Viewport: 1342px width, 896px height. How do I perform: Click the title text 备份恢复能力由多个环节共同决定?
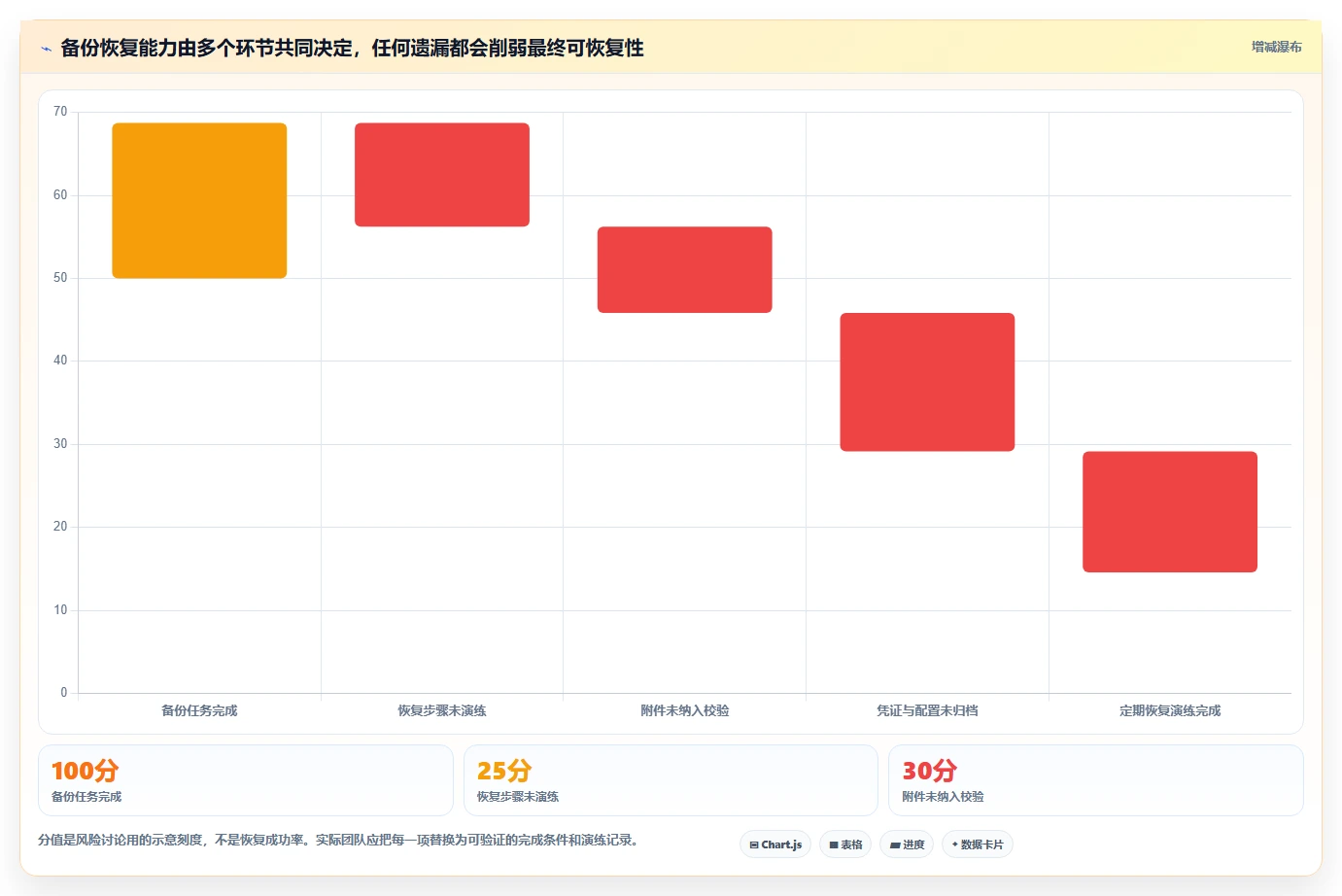coord(206,48)
